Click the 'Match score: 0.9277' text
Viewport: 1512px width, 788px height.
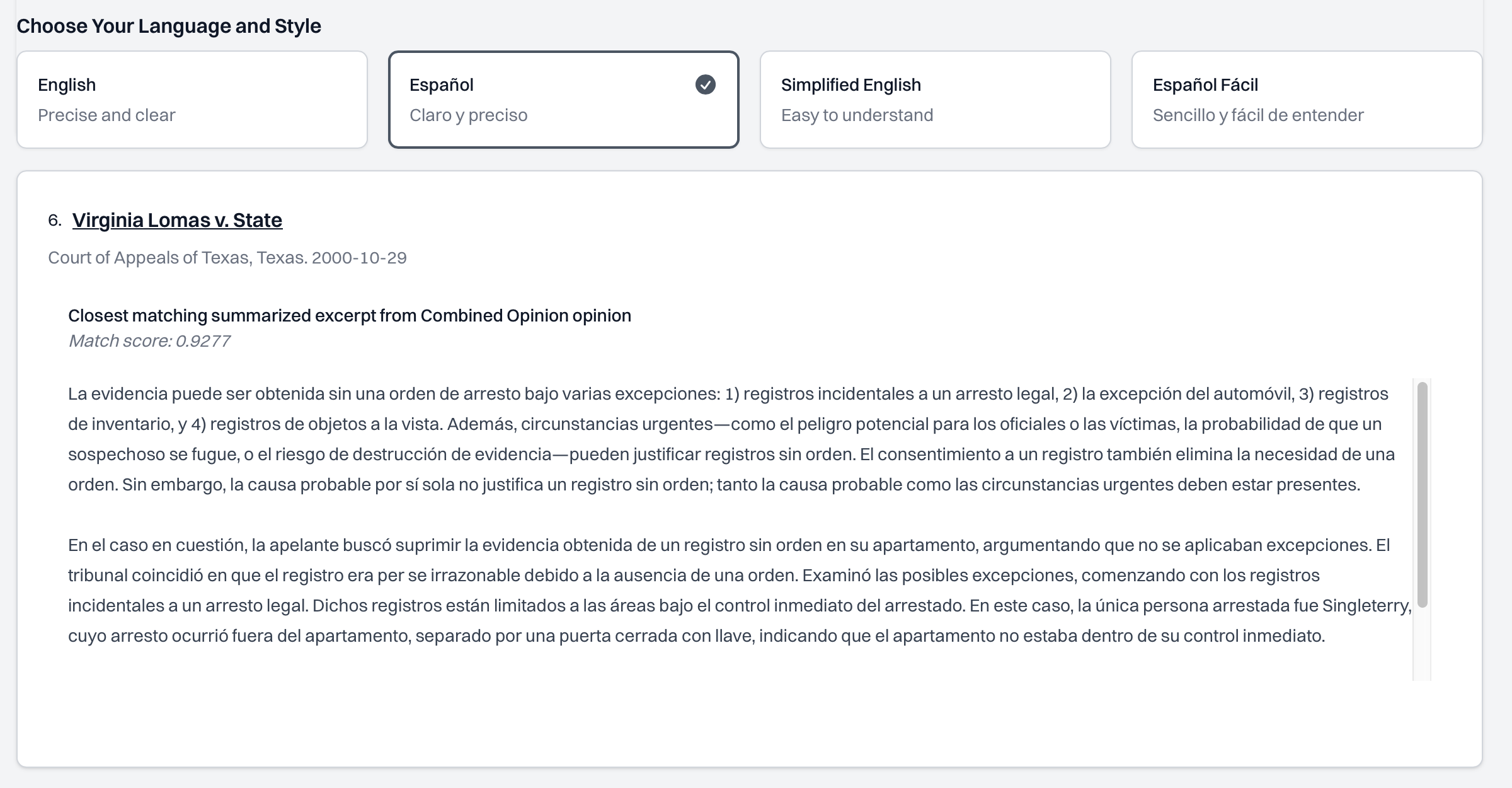click(x=149, y=341)
